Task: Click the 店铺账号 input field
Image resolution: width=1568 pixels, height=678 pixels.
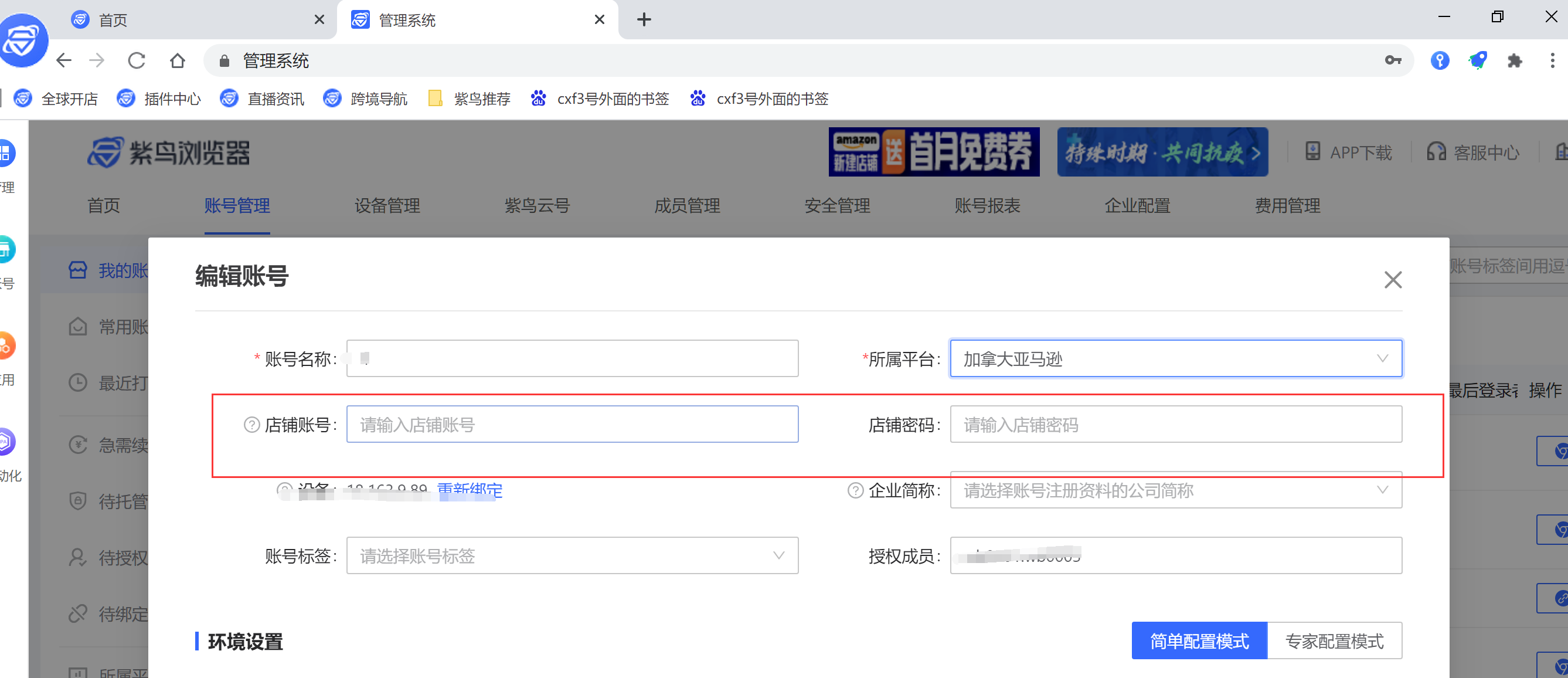Action: (x=572, y=425)
